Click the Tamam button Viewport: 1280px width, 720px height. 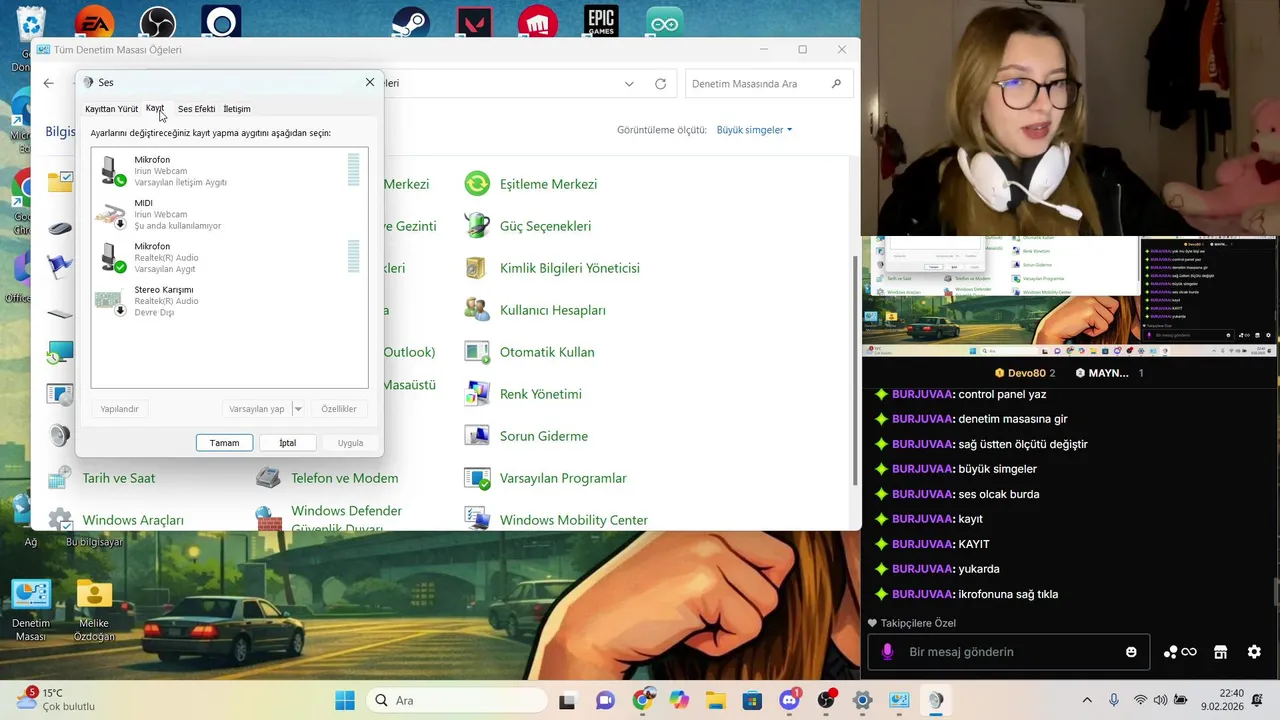[x=224, y=443]
